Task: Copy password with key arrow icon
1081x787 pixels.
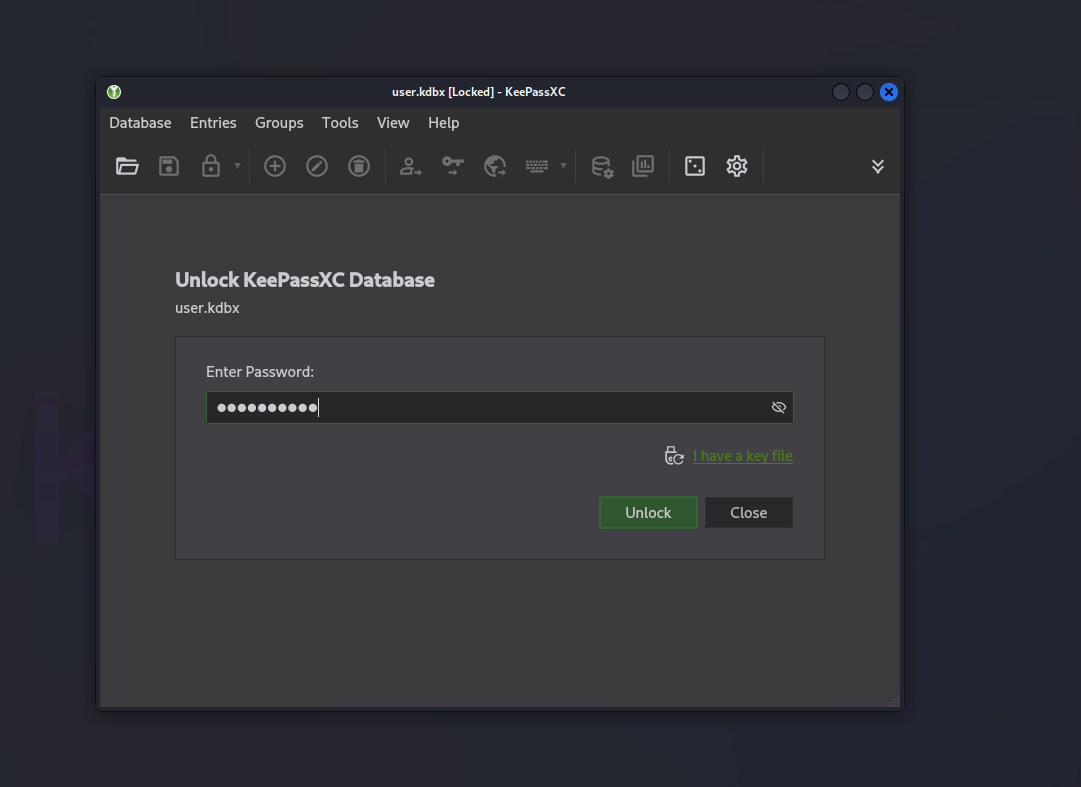Action: [x=453, y=166]
